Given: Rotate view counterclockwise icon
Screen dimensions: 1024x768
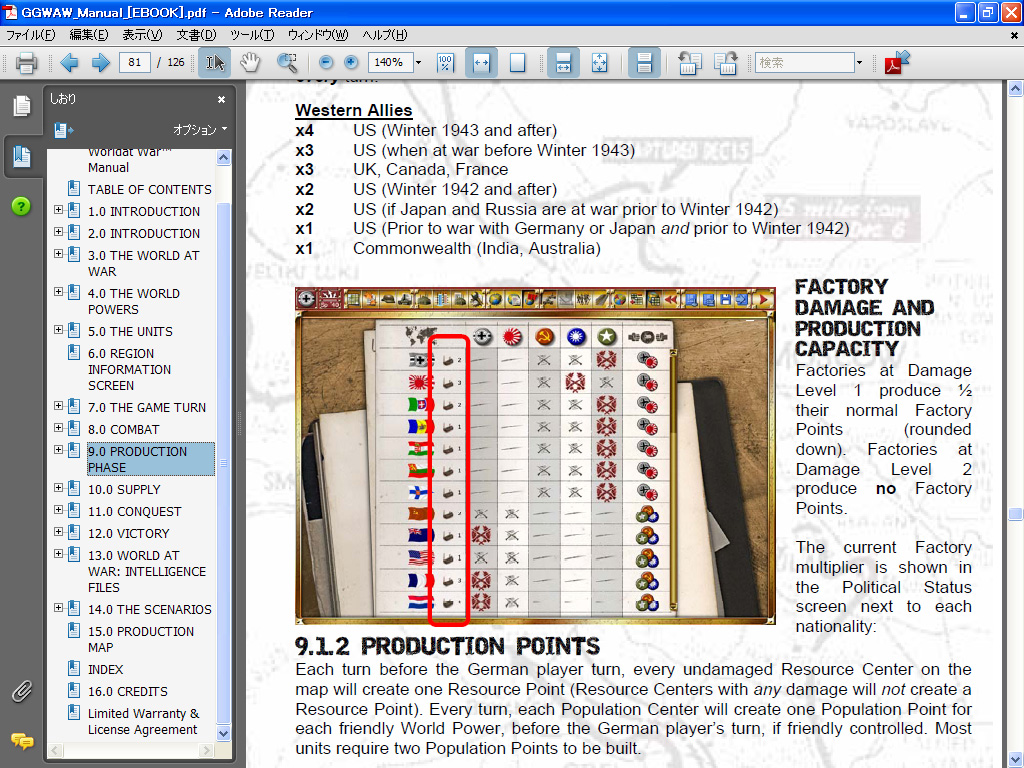Looking at the screenshot, I should [x=690, y=63].
